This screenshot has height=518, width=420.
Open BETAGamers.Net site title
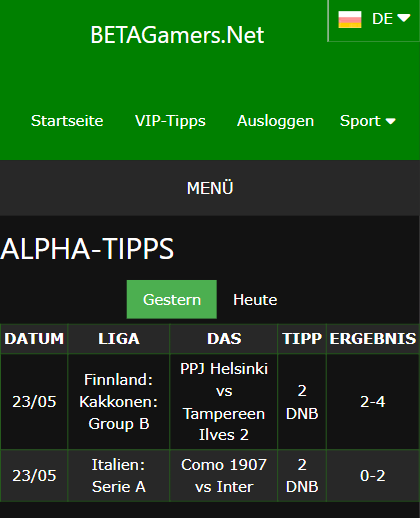[177, 35]
